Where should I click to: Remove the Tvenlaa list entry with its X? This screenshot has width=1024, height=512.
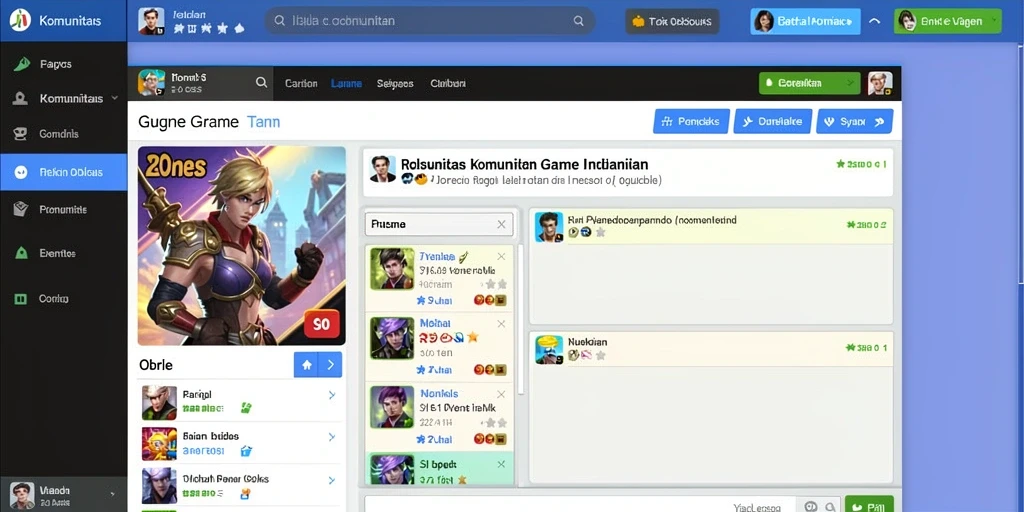pos(501,257)
